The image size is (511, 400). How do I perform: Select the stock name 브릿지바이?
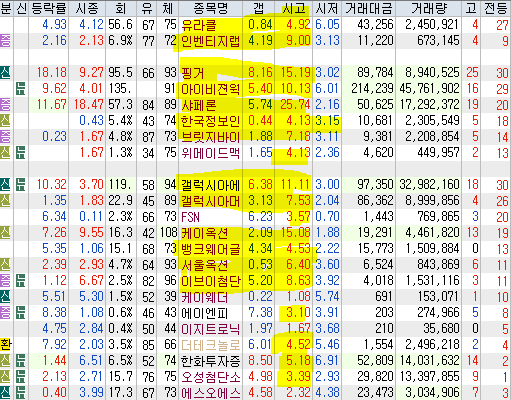click(210, 137)
